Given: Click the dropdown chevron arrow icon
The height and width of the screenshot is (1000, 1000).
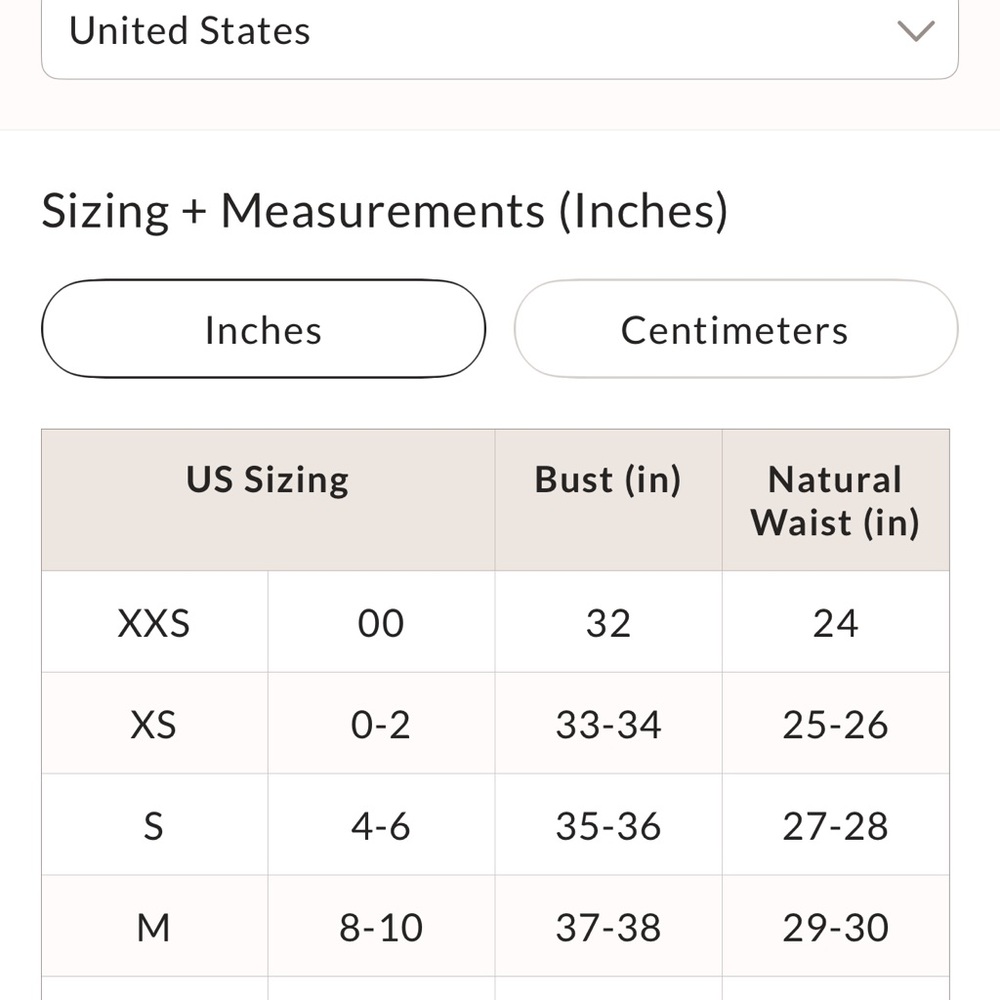Looking at the screenshot, I should click(x=916, y=31).
